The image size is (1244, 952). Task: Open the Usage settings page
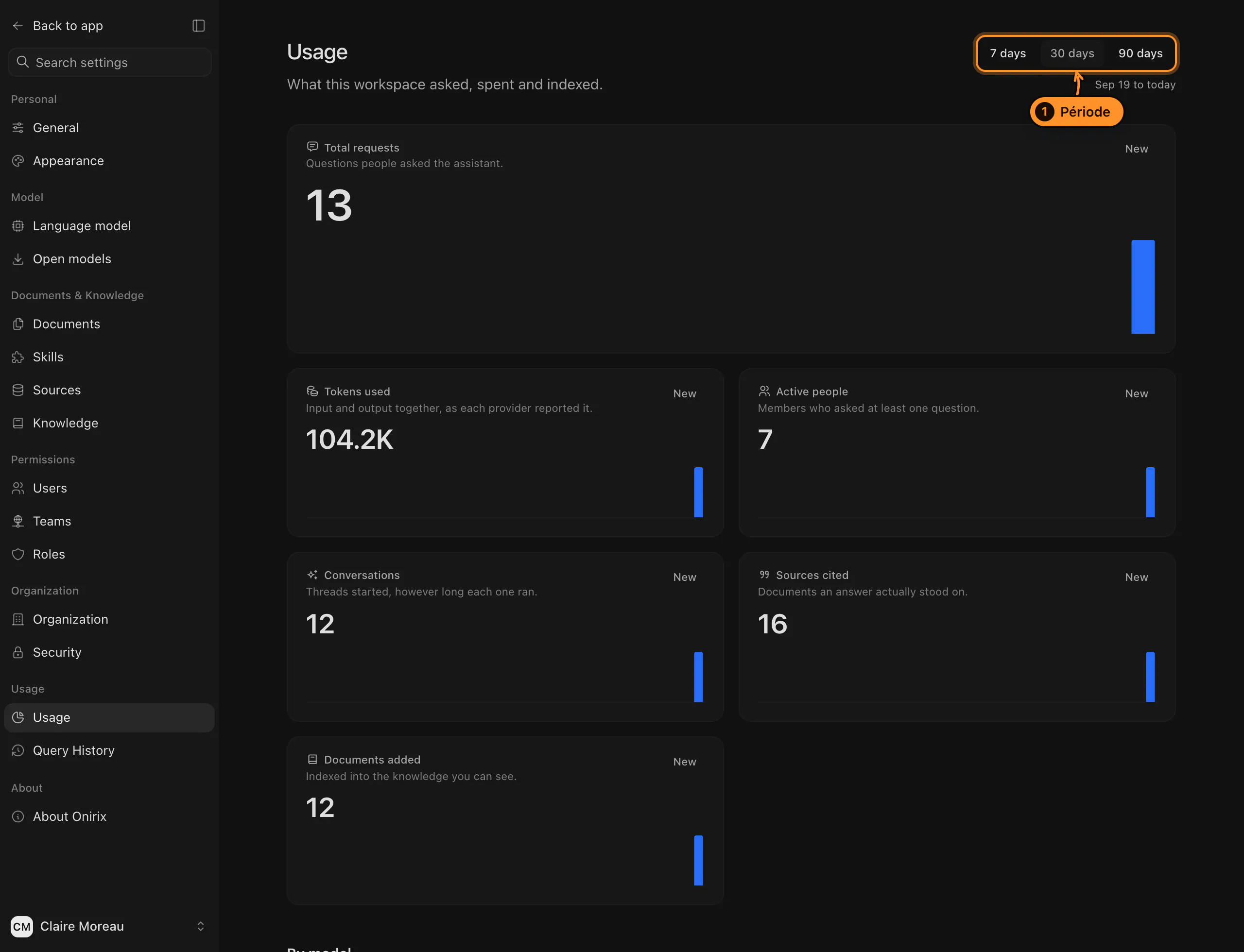pos(109,717)
